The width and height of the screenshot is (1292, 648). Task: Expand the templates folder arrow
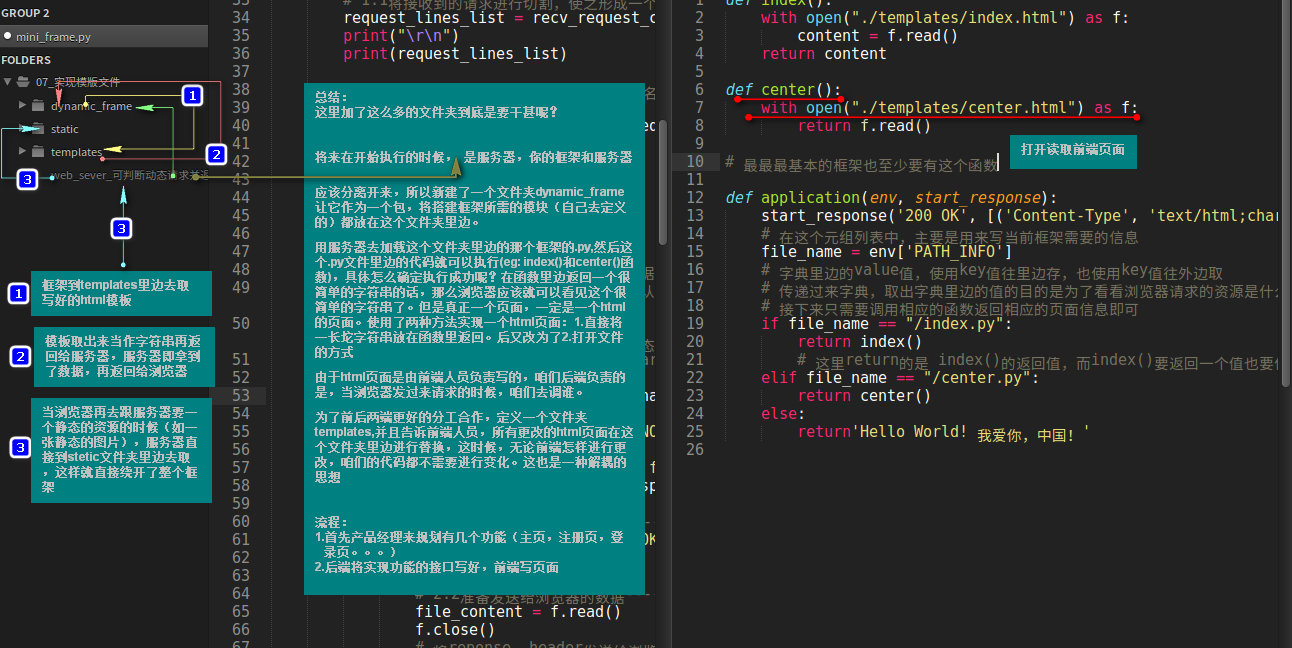22,152
